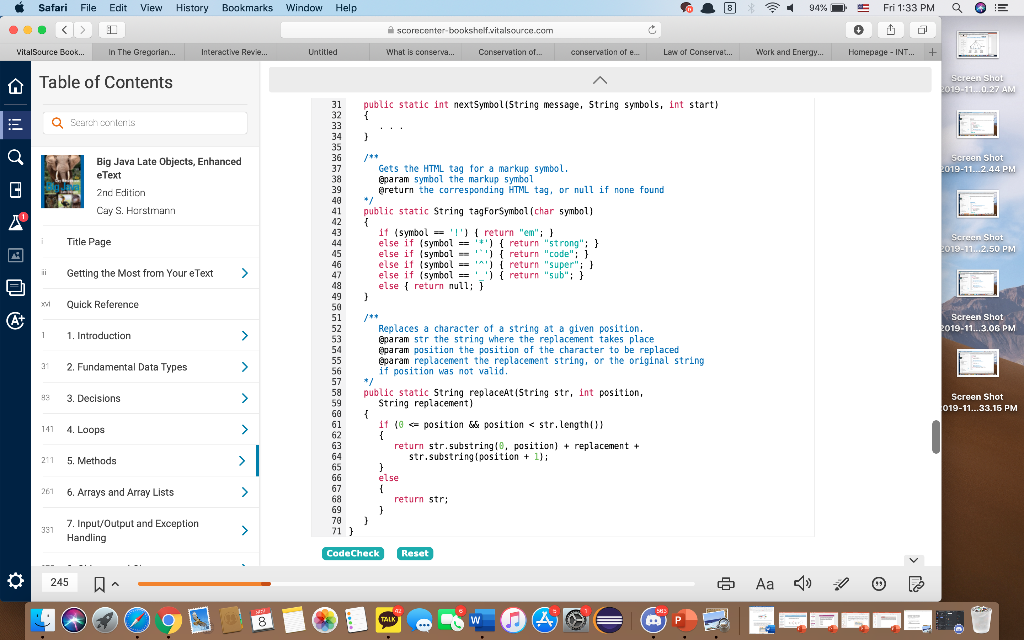This screenshot has width=1024, height=640.
Task: Select the highlighter pen tool
Action: (841, 584)
